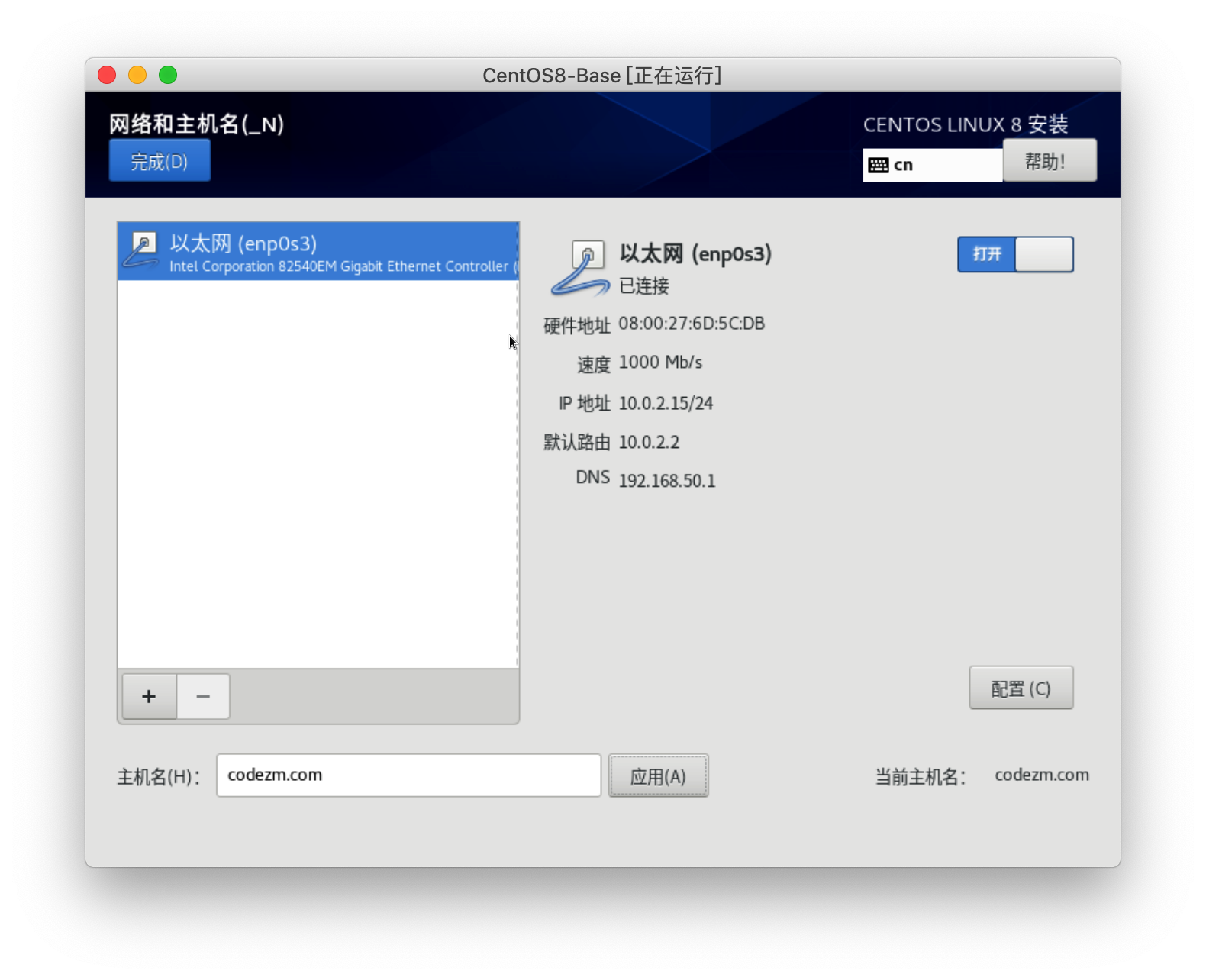Select 以太网 (enp0s3) in the device list
This screenshot has width=1206, height=980.
coord(318,252)
